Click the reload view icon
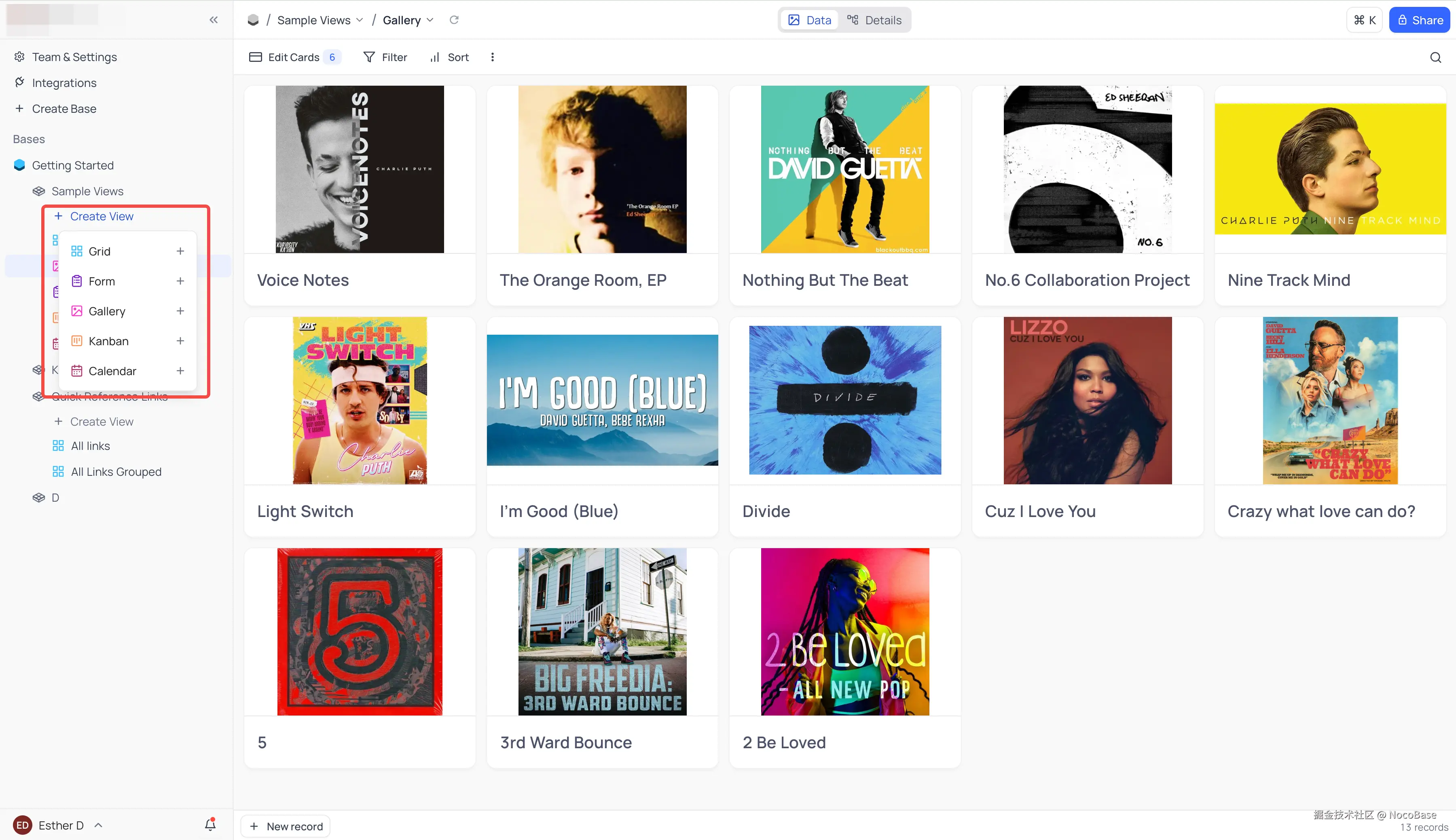Viewport: 1456px width, 840px height. tap(454, 20)
